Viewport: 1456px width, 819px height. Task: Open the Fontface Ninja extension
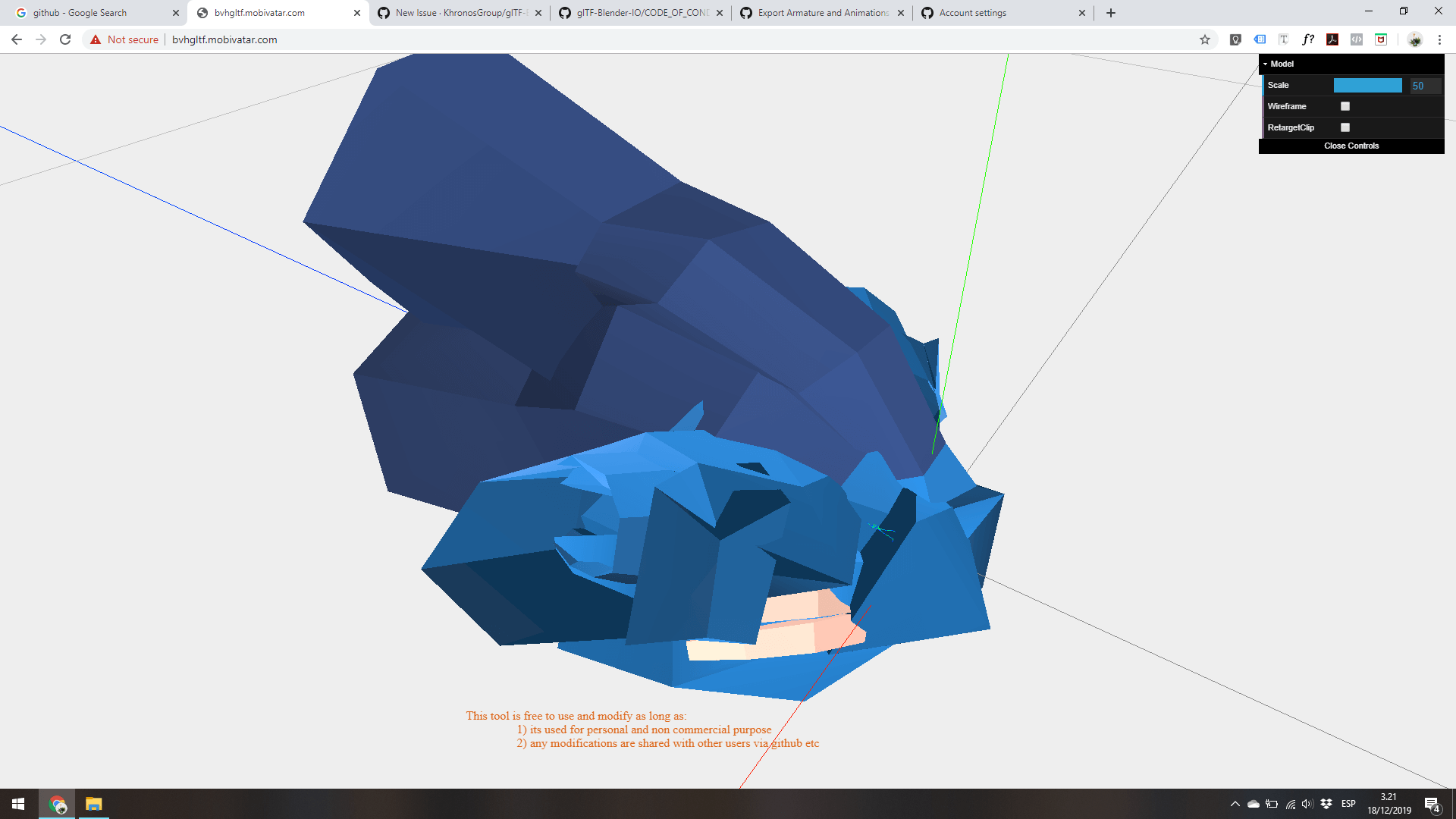click(x=1307, y=39)
